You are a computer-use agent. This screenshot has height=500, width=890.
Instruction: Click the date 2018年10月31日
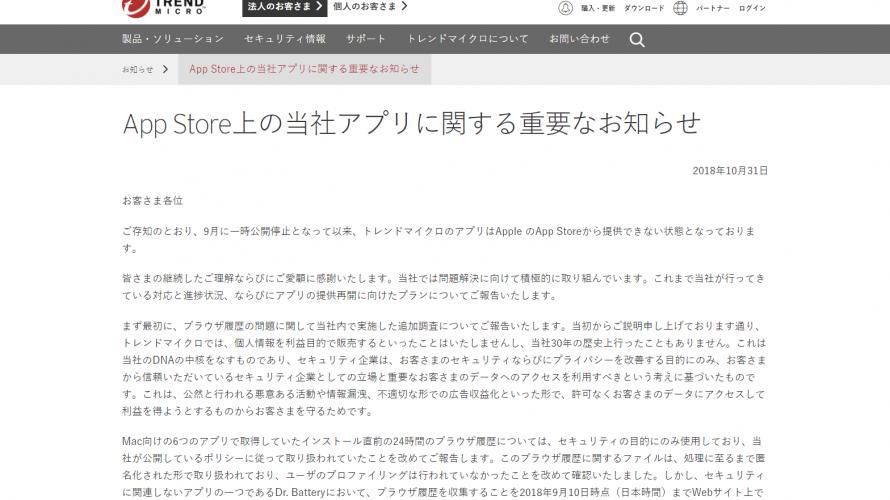pyautogui.click(x=730, y=171)
